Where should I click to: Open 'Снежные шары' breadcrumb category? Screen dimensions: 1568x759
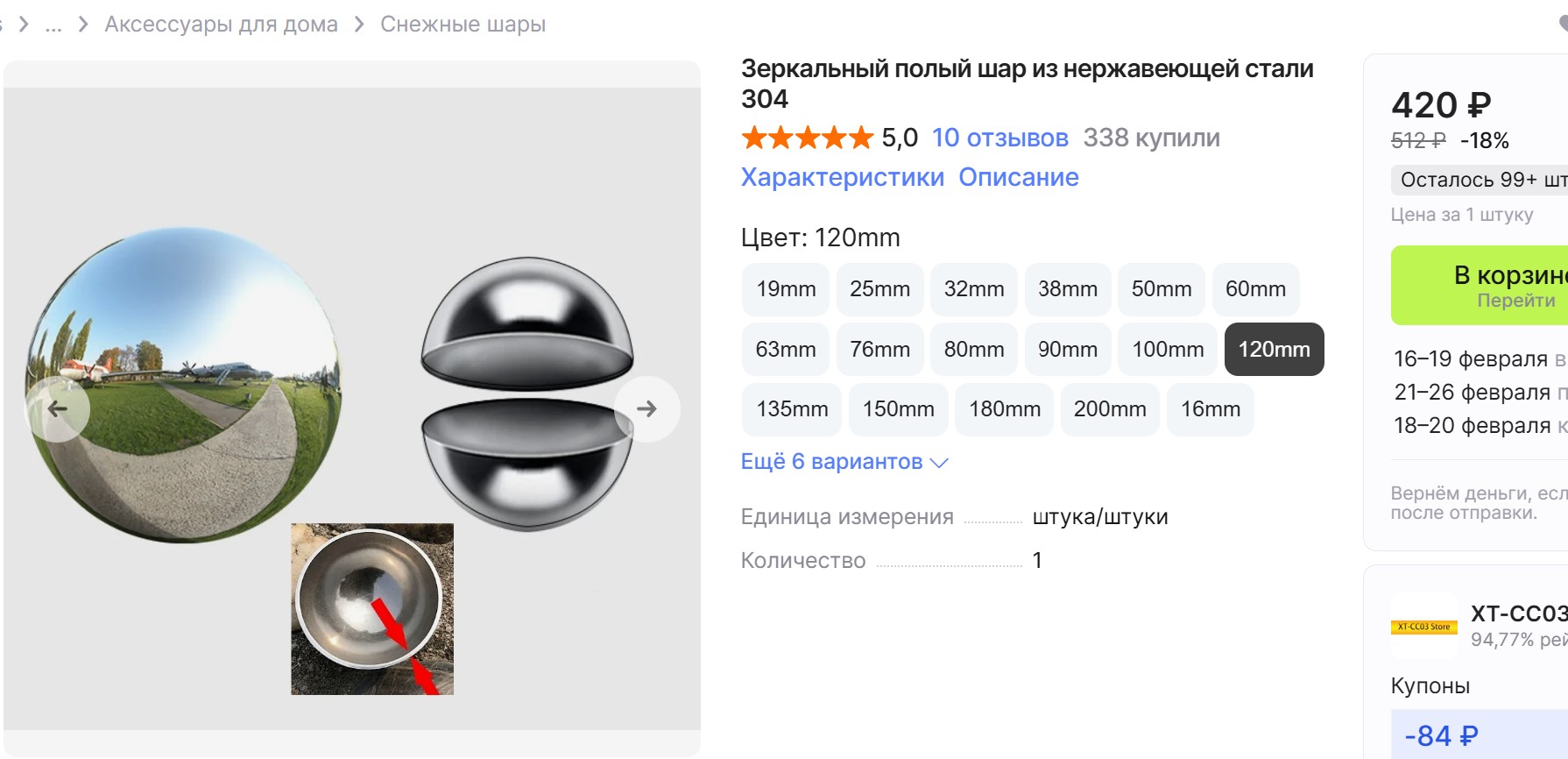click(x=463, y=25)
